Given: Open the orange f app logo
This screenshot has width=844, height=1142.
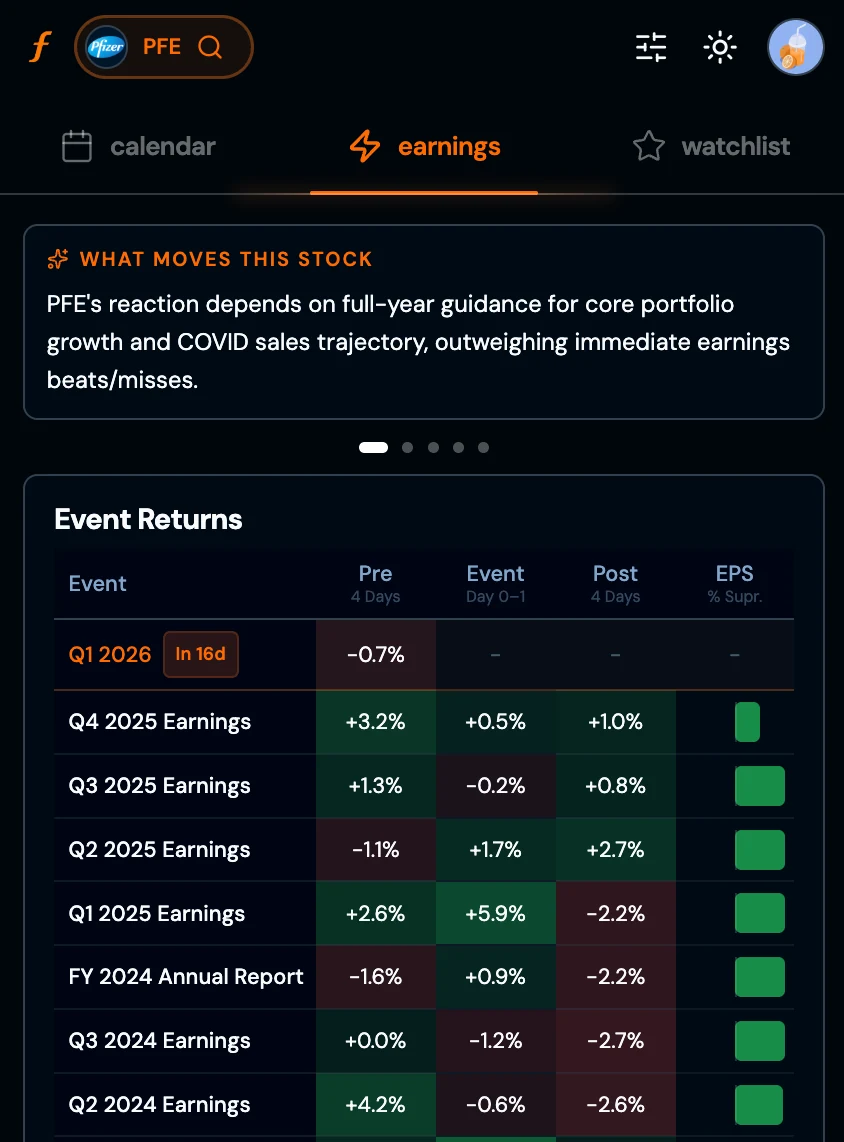Looking at the screenshot, I should (39, 46).
